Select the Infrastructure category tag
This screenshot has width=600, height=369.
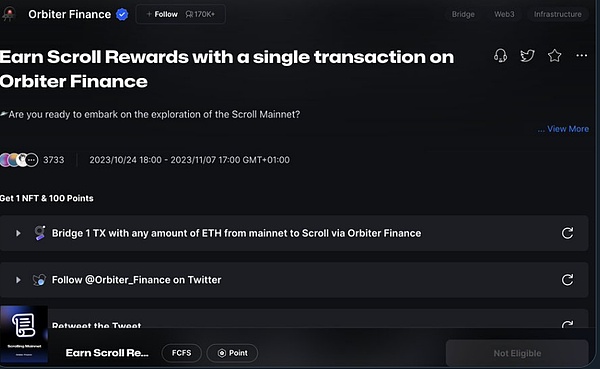pos(558,14)
